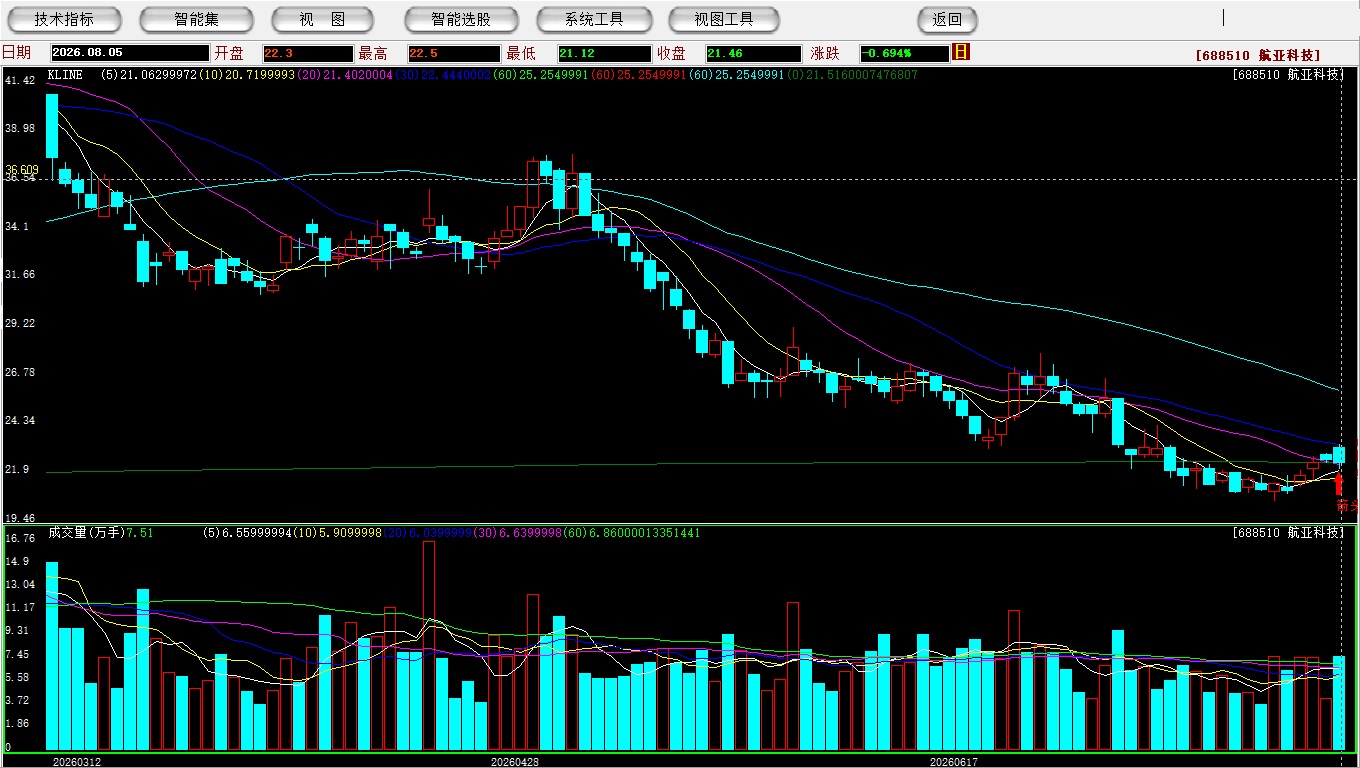Image resolution: width=1360 pixels, height=768 pixels.
Task: Launch 智能选股 stock screener
Action: click(x=461, y=19)
